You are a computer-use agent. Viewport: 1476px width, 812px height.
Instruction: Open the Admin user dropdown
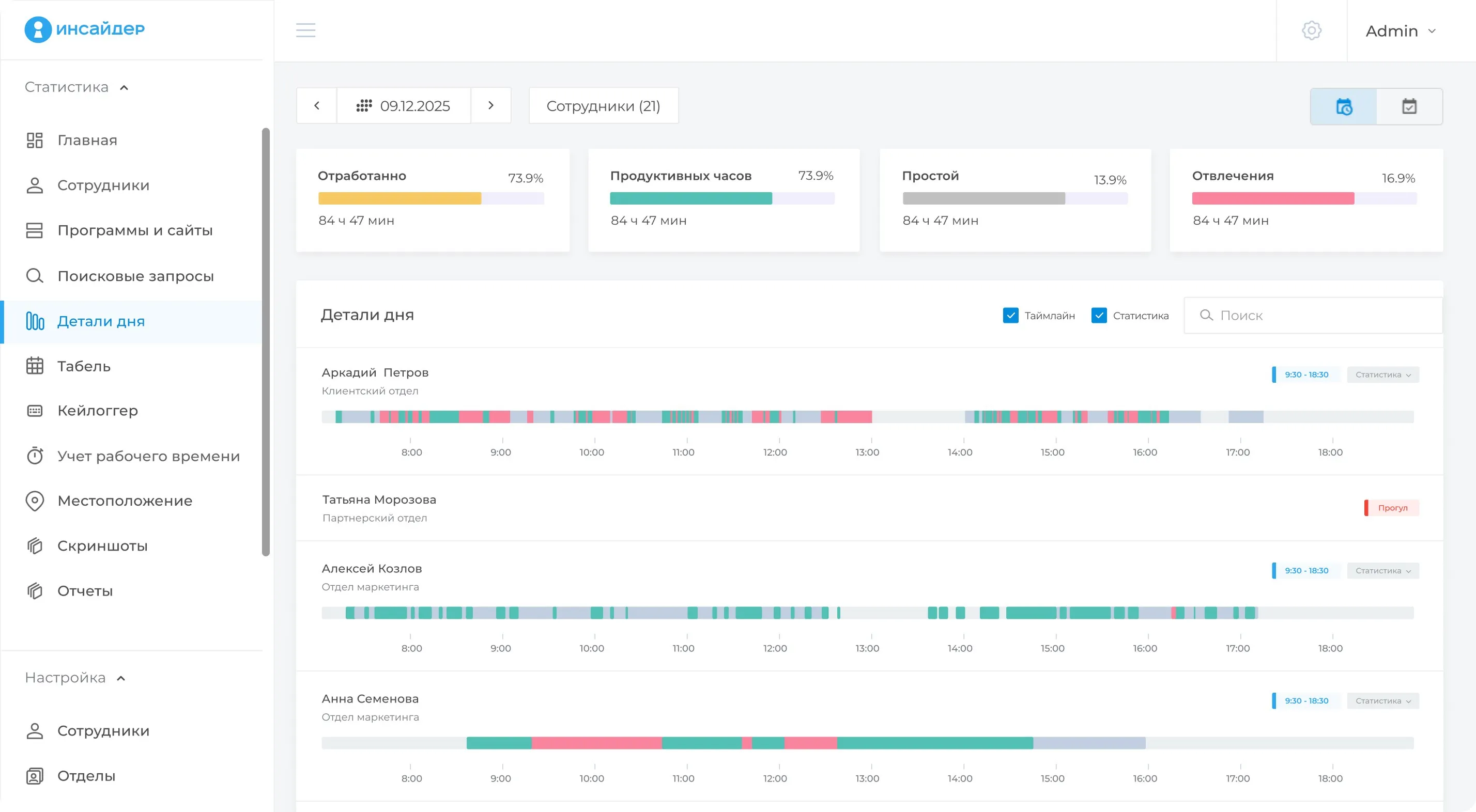[x=1400, y=31]
